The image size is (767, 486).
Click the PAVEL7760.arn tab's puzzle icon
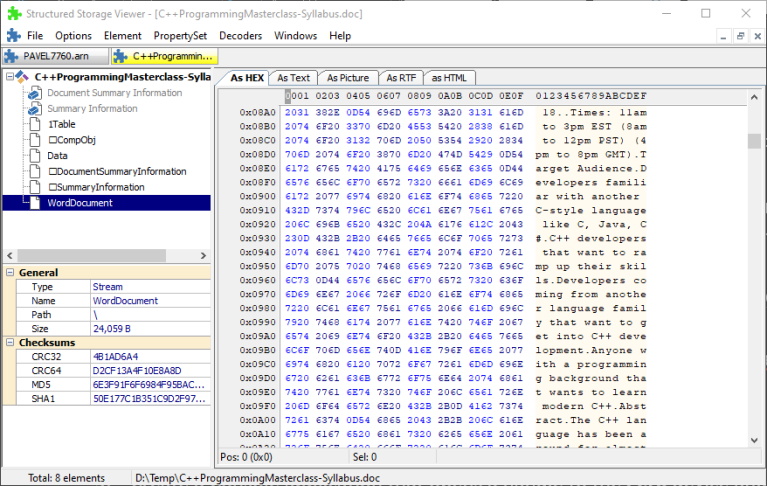point(12,57)
